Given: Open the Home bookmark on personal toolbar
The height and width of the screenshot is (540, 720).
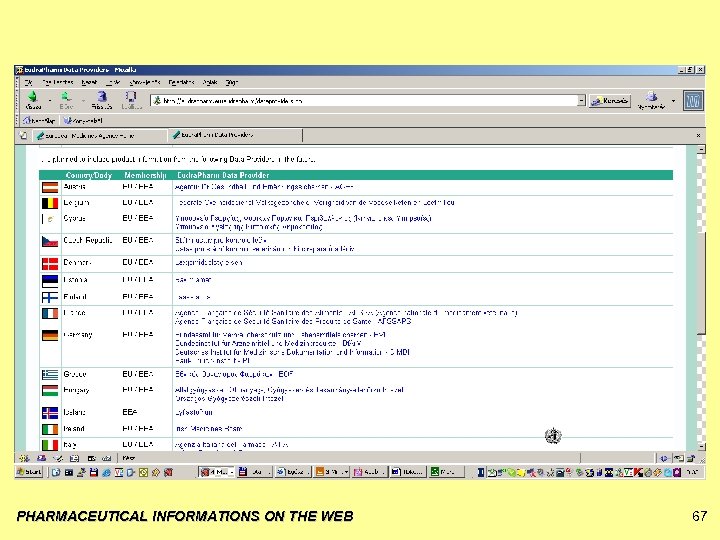Looking at the screenshot, I should [x=40, y=121].
